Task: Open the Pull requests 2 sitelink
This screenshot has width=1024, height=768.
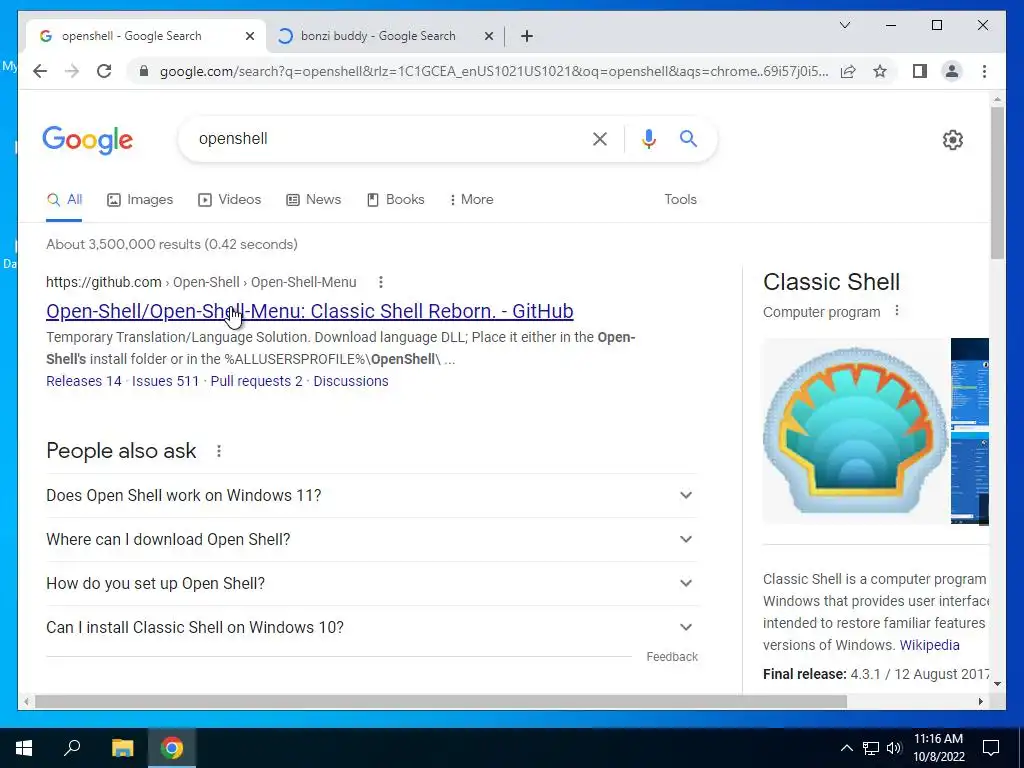Action: pyautogui.click(x=257, y=381)
